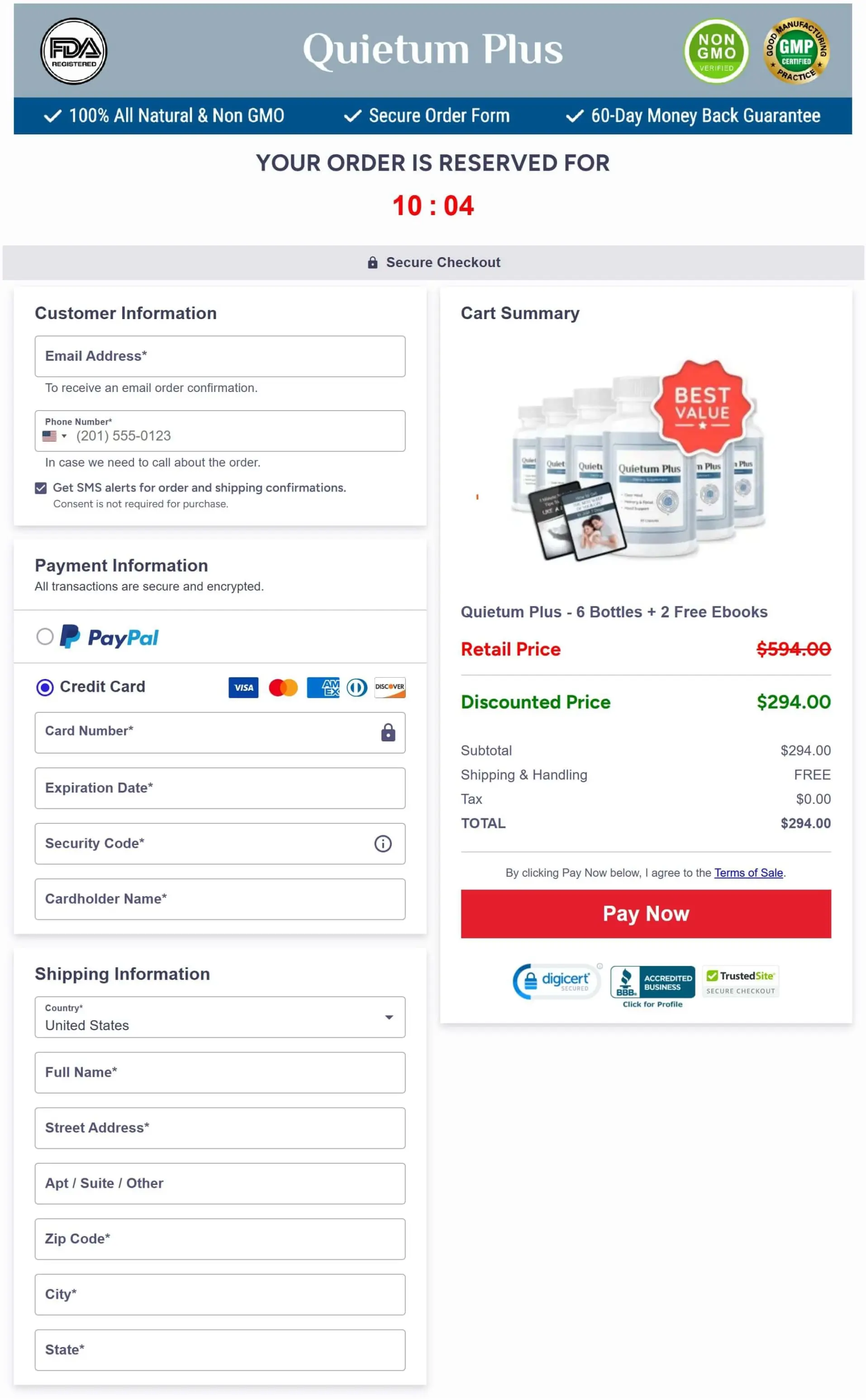Open the phone country flag dropdown

point(54,436)
